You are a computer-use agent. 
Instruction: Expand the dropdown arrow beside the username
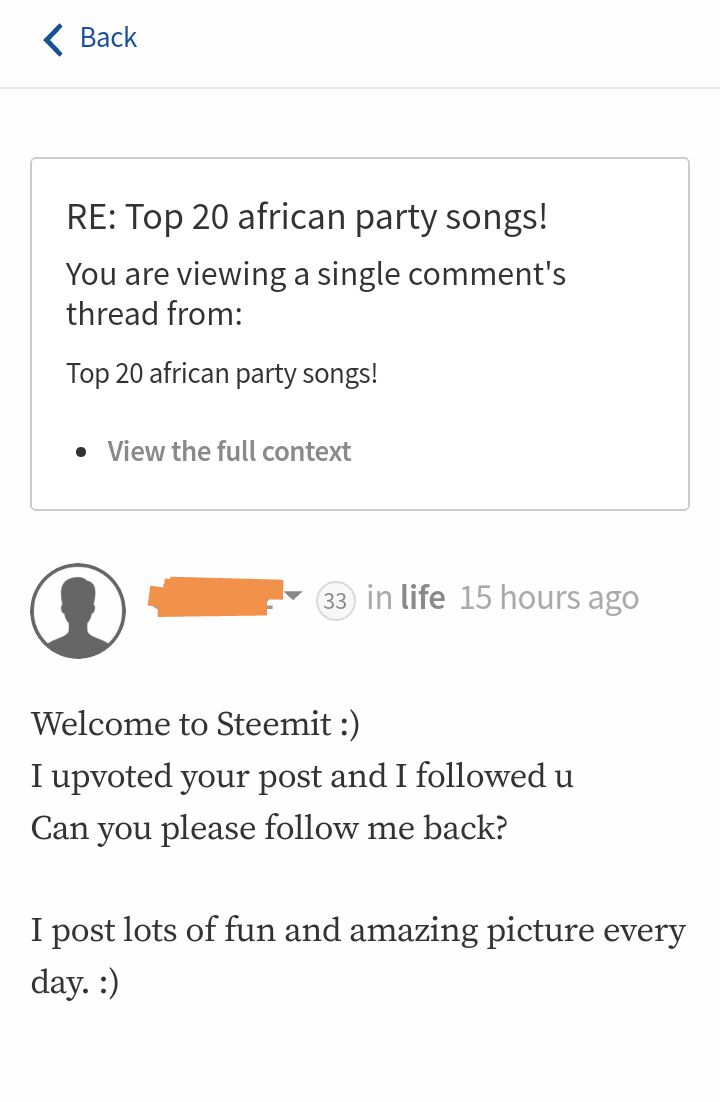pos(293,596)
